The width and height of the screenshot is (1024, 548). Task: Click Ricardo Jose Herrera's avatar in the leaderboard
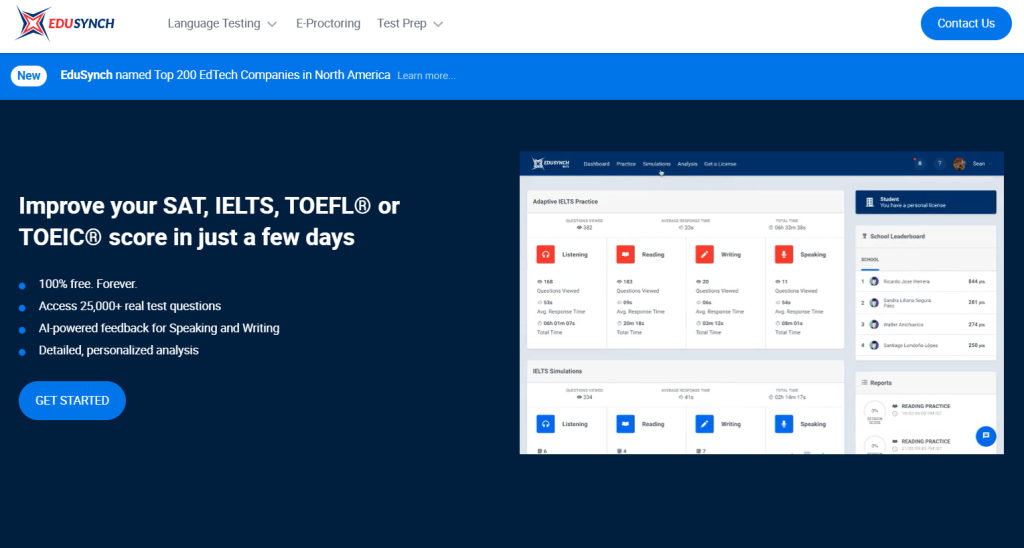tap(874, 282)
